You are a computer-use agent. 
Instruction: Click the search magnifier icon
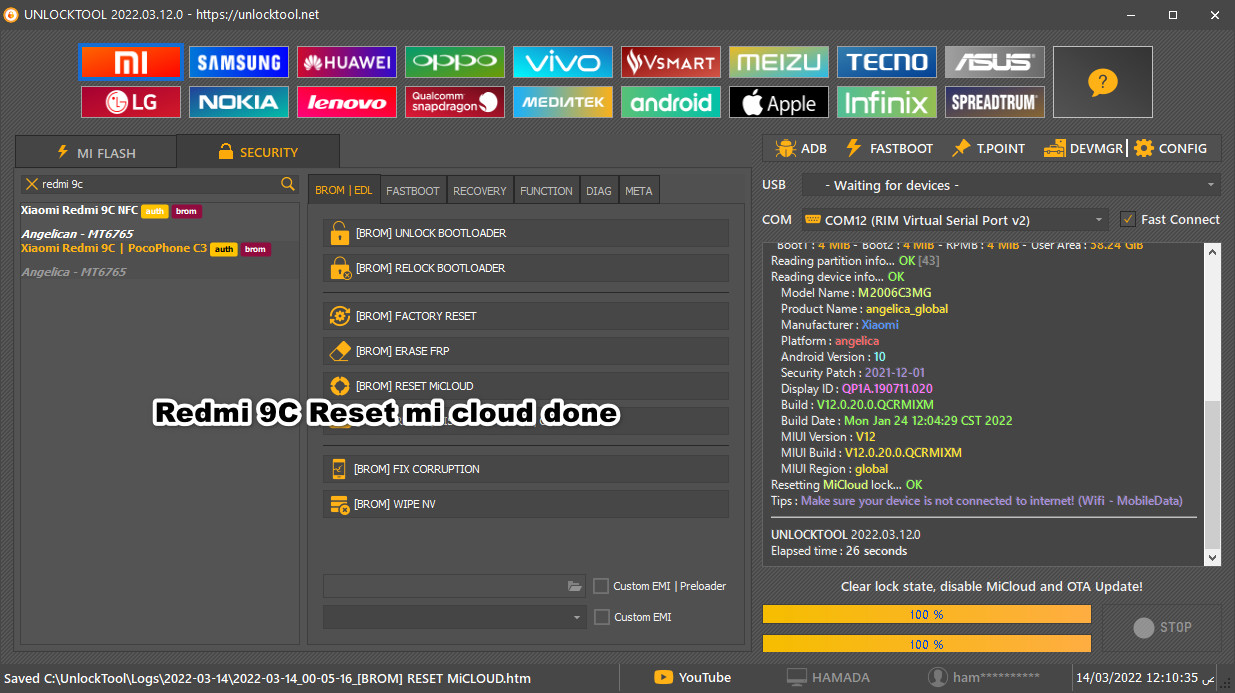click(288, 184)
